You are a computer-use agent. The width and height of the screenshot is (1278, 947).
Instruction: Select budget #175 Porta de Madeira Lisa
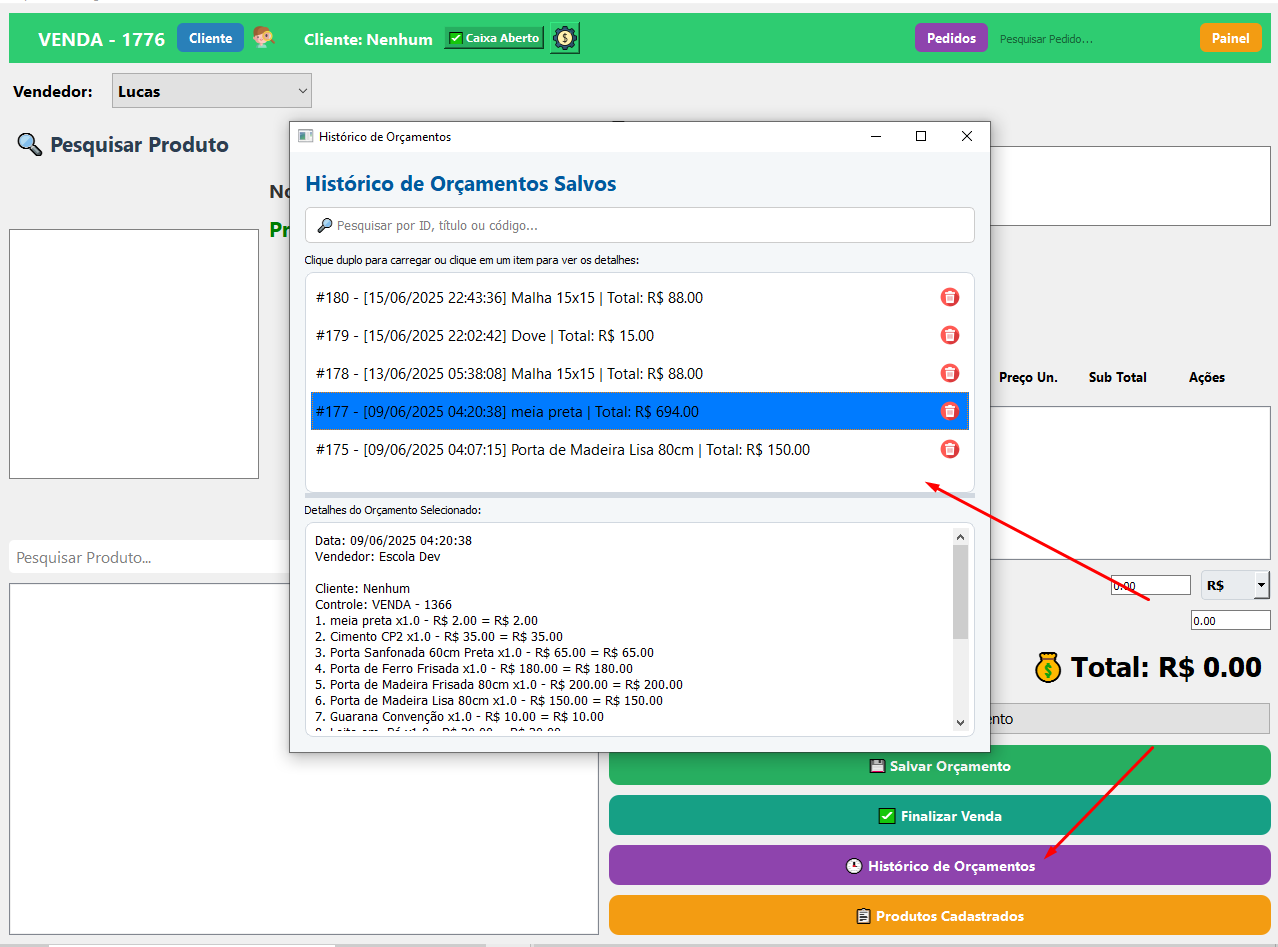click(x=562, y=450)
